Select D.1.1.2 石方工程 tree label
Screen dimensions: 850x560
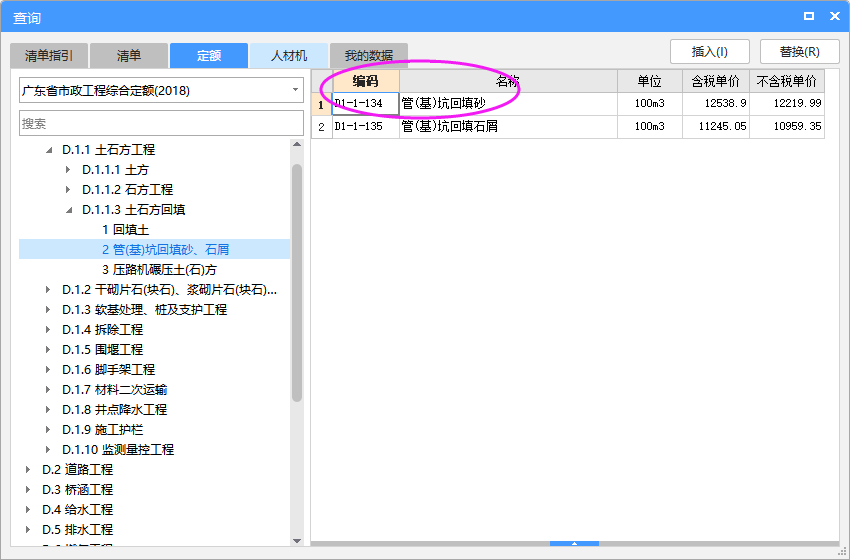pos(127,190)
